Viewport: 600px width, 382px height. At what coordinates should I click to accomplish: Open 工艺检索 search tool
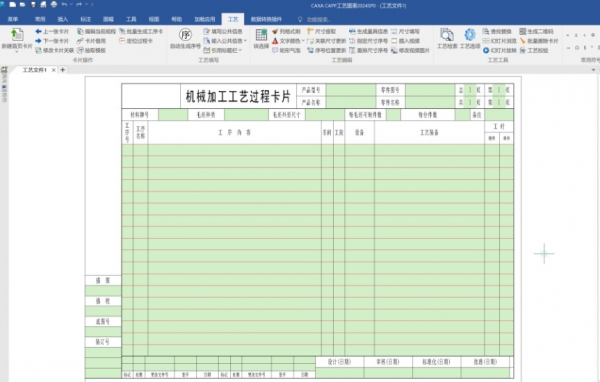446,35
